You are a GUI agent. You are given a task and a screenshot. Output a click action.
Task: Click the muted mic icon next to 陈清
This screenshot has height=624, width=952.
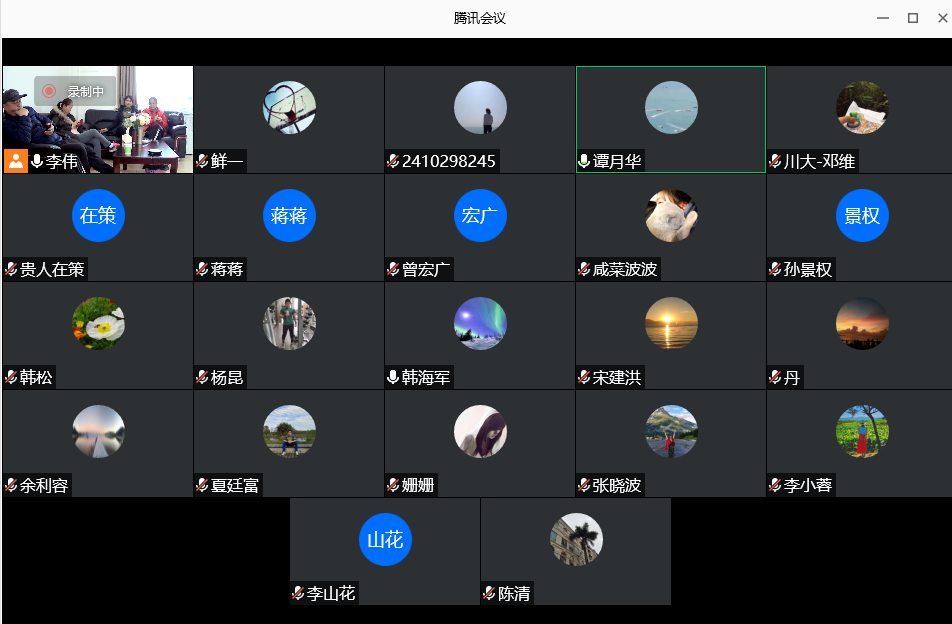point(490,594)
